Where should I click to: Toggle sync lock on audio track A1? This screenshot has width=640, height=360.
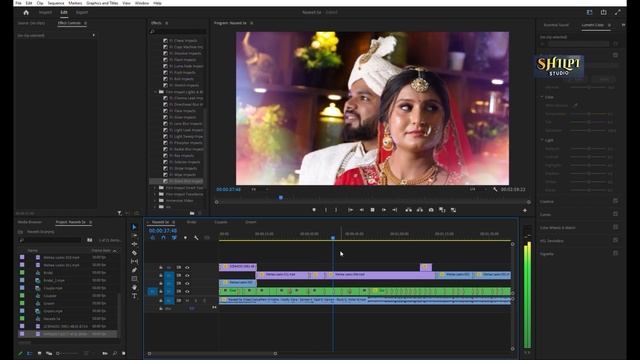tap(178, 301)
